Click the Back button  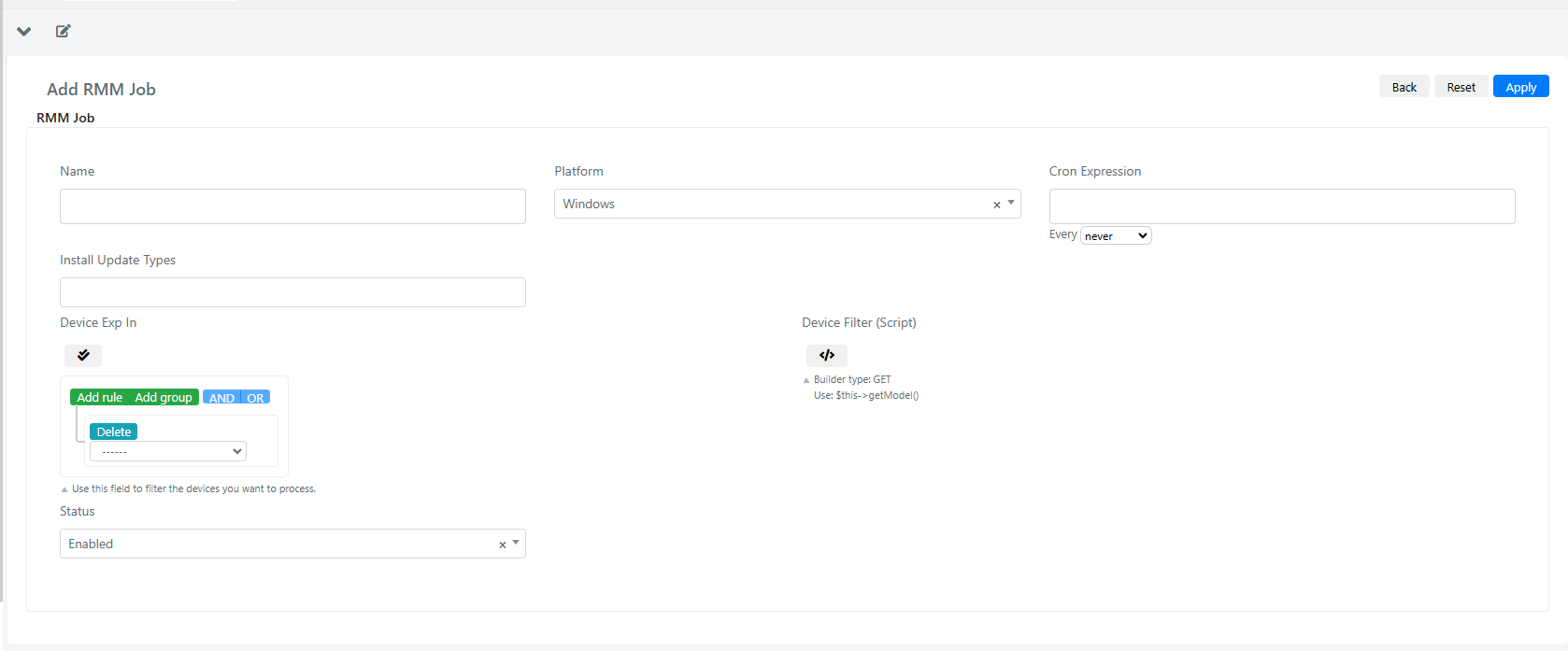tap(1404, 87)
